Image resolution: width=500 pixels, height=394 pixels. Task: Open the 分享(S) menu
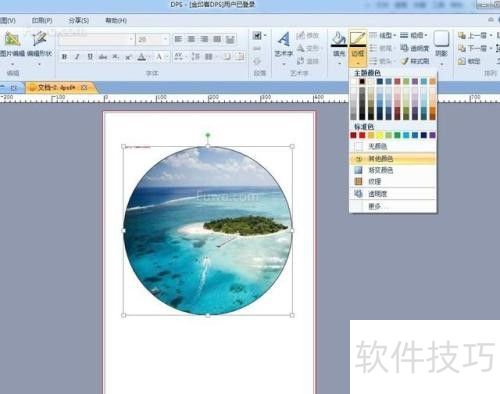click(79, 21)
